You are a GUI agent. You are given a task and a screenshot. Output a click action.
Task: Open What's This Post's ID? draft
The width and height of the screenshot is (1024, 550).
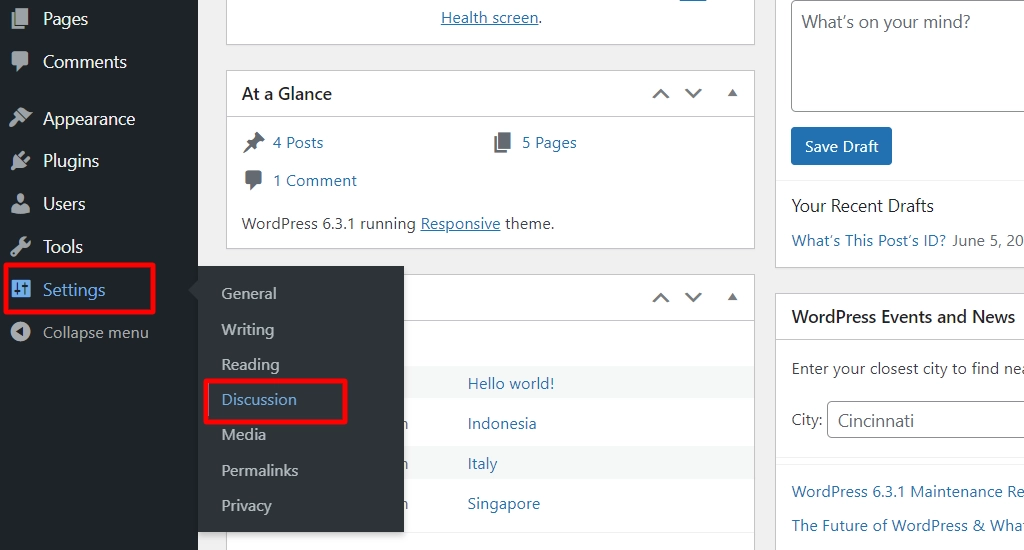[869, 240]
